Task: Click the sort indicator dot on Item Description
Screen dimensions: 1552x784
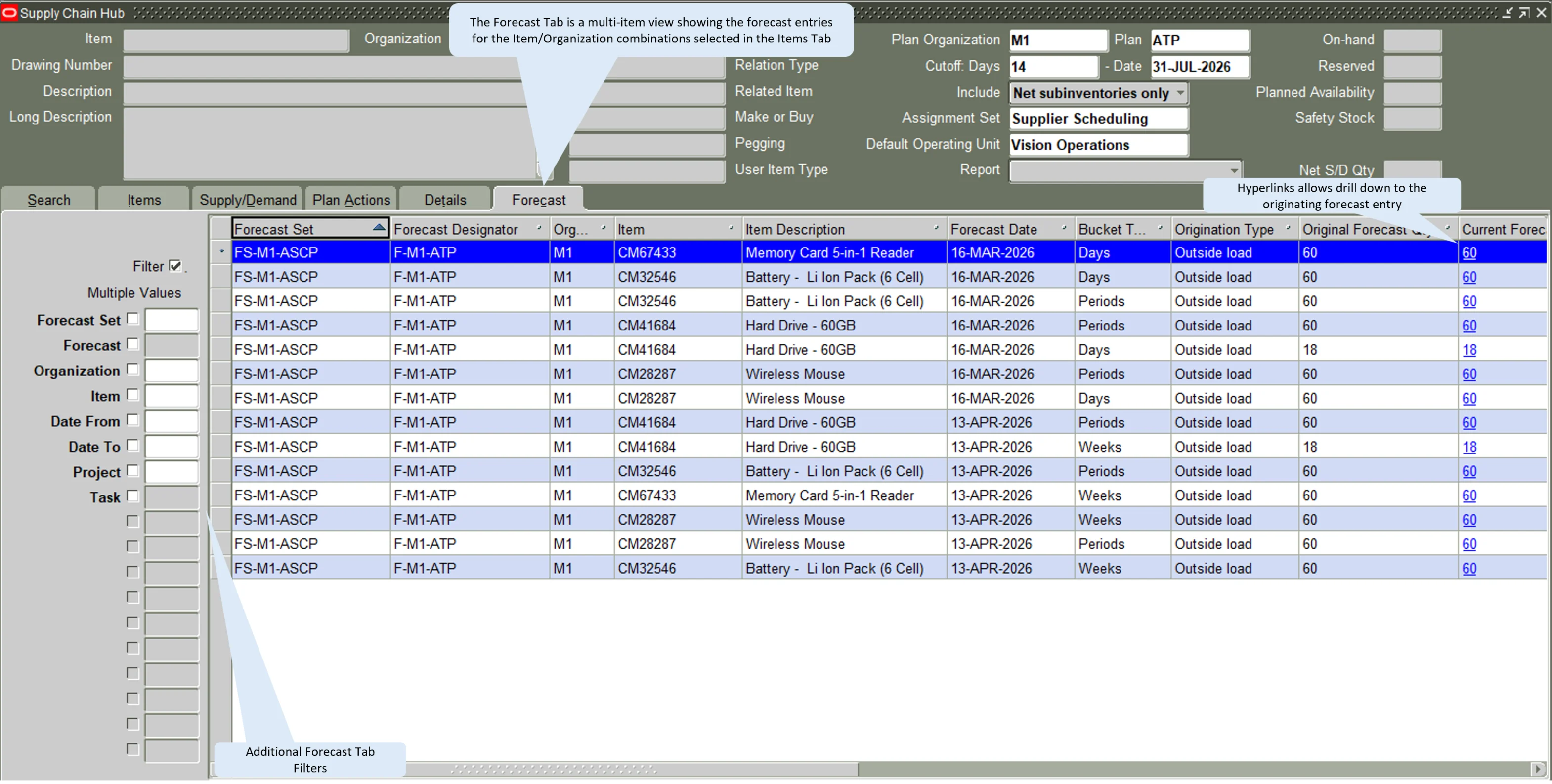Action: click(x=936, y=228)
